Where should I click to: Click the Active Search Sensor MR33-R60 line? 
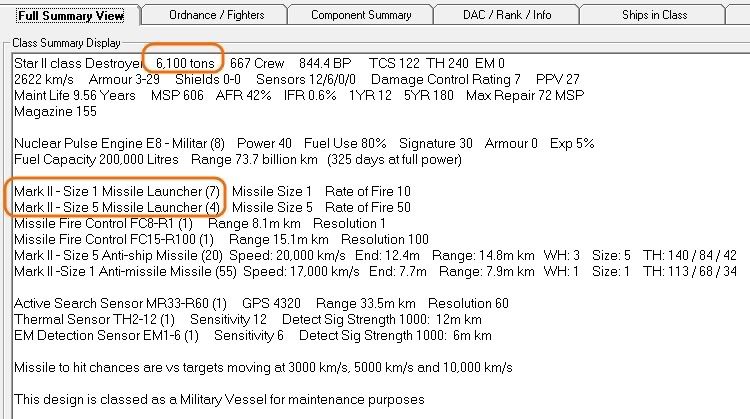[261, 304]
